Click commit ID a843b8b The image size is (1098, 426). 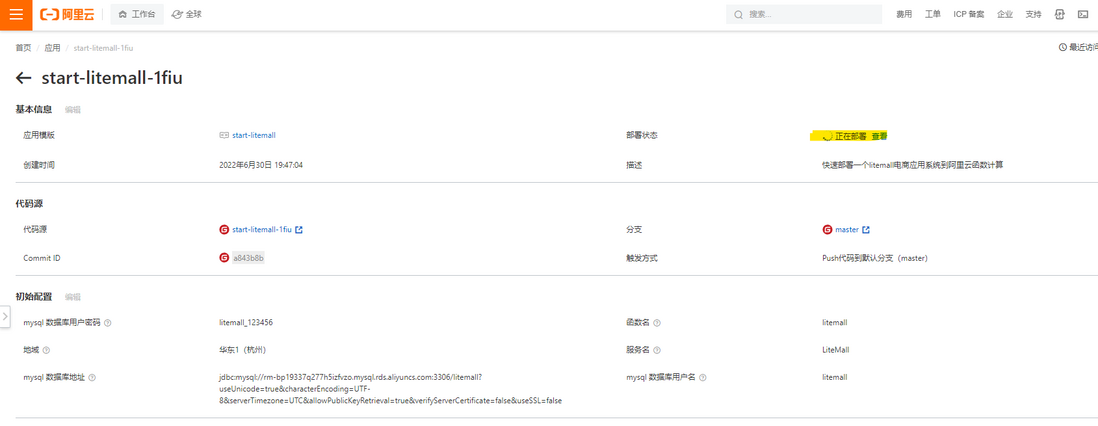[x=248, y=258]
